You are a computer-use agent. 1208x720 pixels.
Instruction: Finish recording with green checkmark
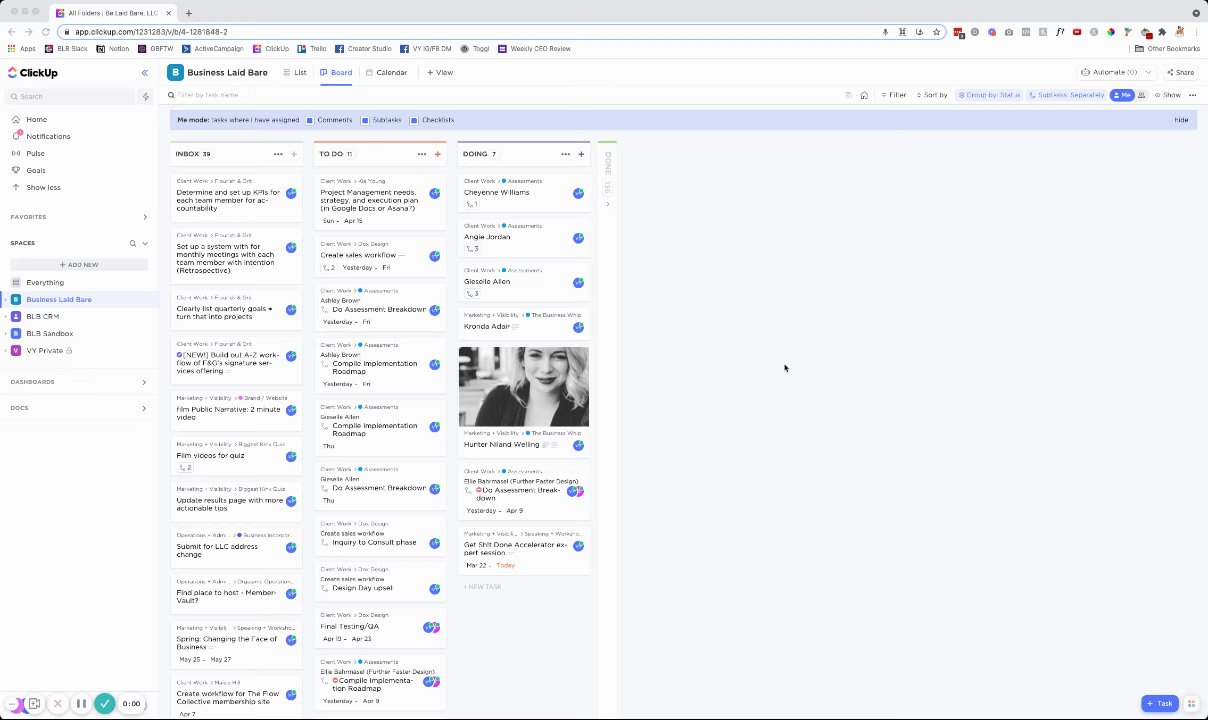tap(105, 704)
